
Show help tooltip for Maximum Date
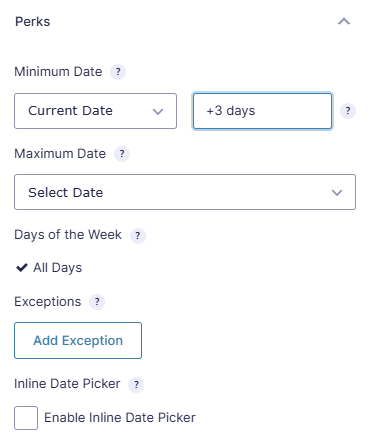pos(122,154)
